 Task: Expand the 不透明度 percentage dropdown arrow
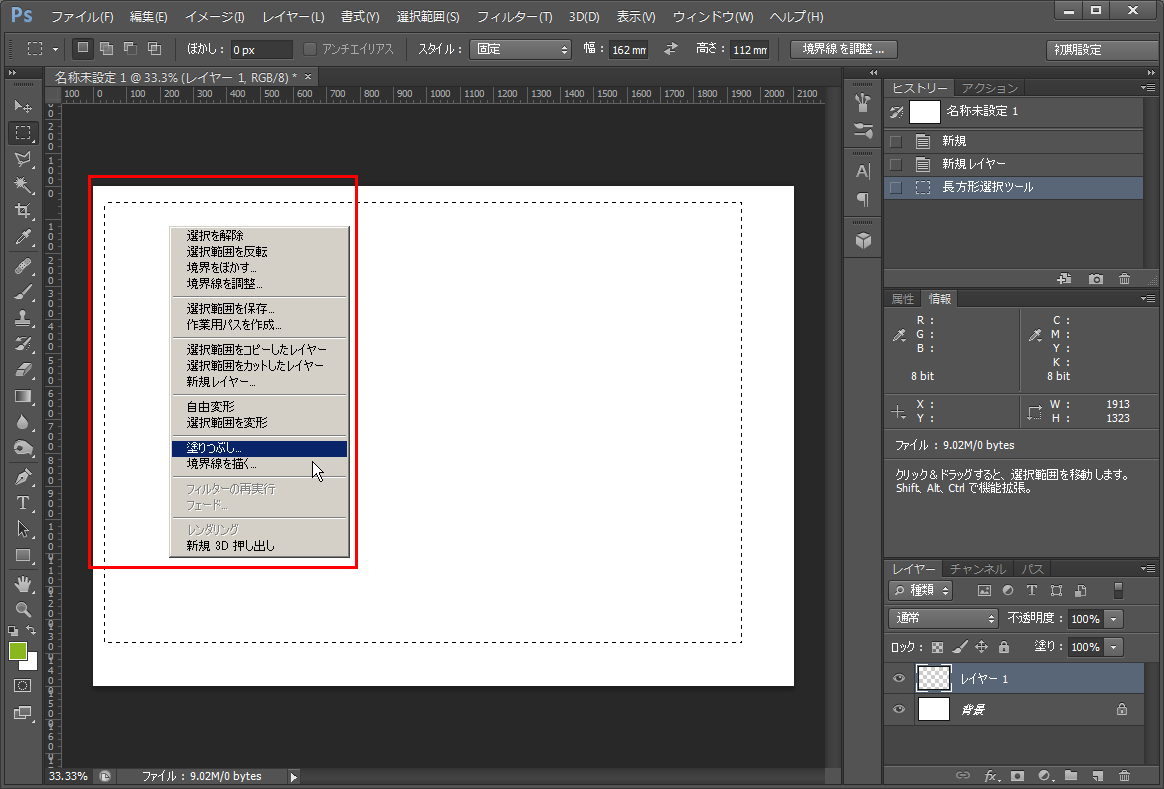[1114, 618]
